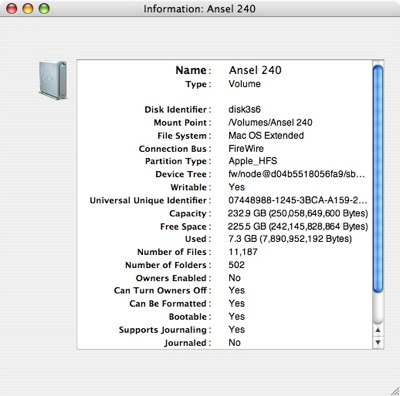This screenshot has width=400, height=396.
Task: Click the 'Journaled :' label
Action: tap(188, 342)
